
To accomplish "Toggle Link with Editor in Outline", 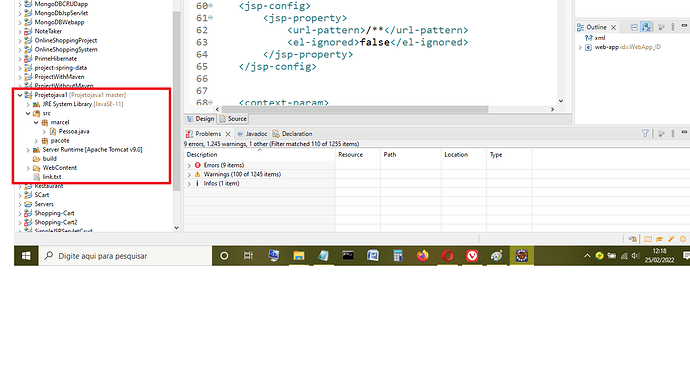I will tap(646, 27).
